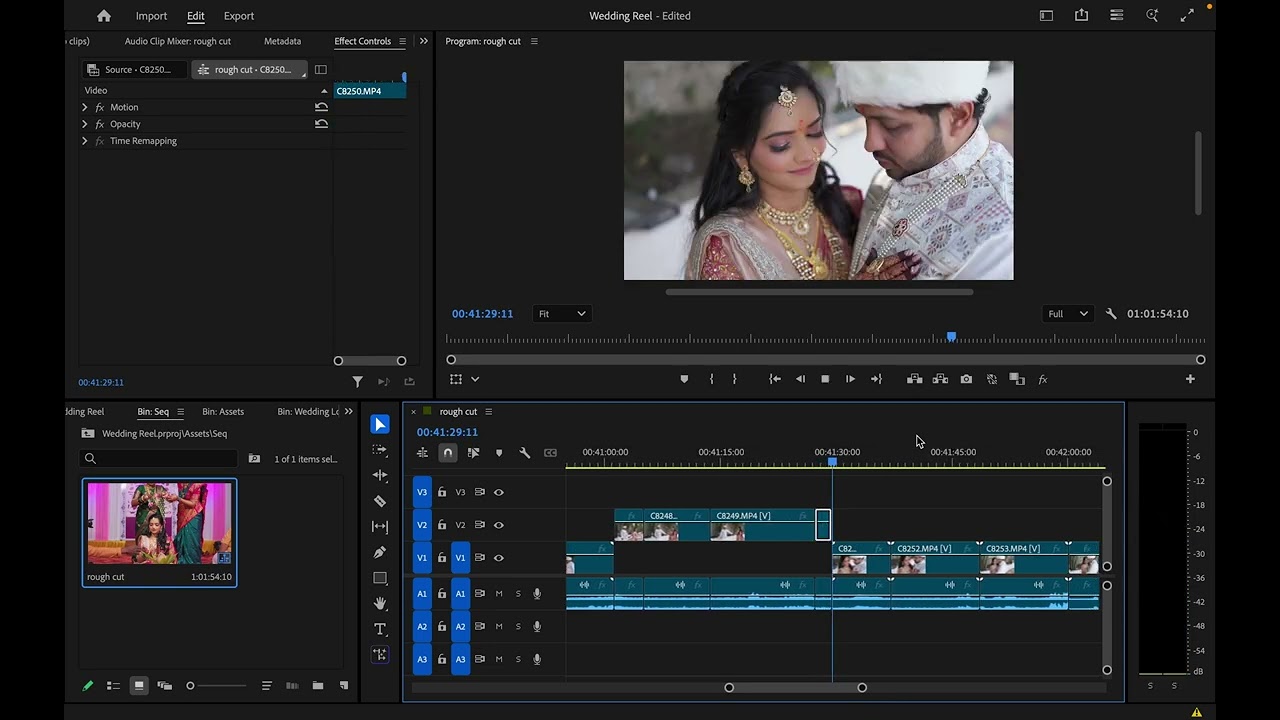The height and width of the screenshot is (720, 1280).
Task: Reset Opacity effect parameters
Action: coord(321,124)
